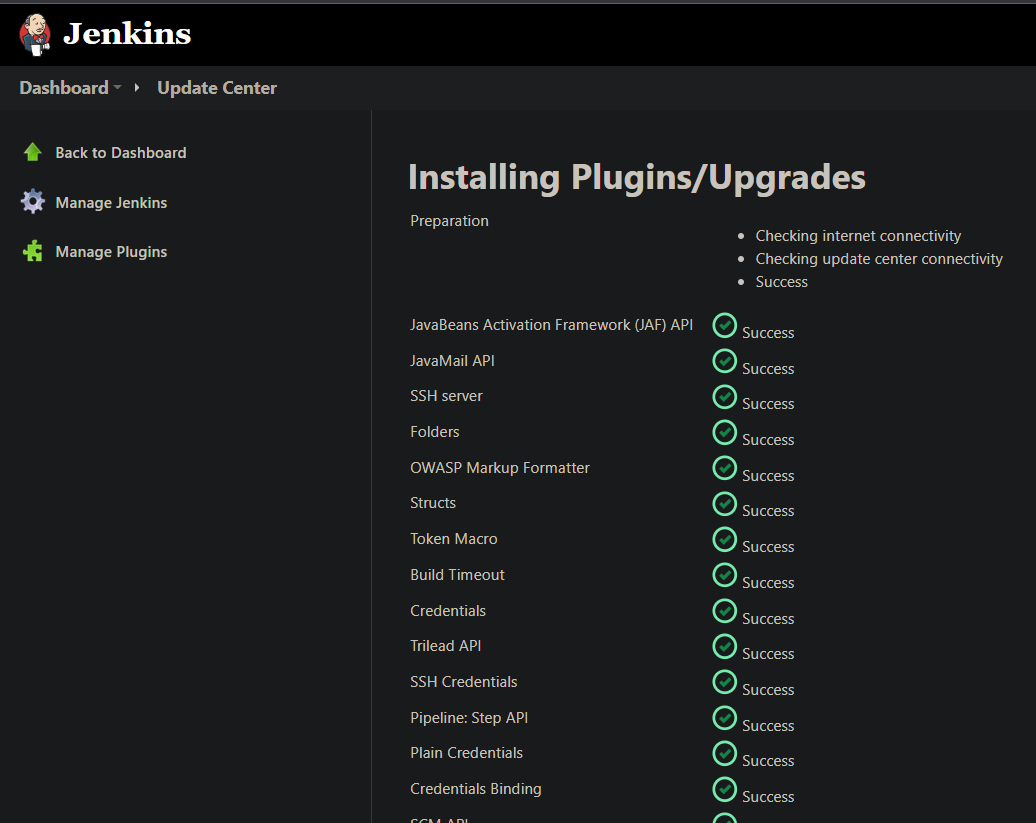Click the Credentials plugin name

click(x=448, y=610)
